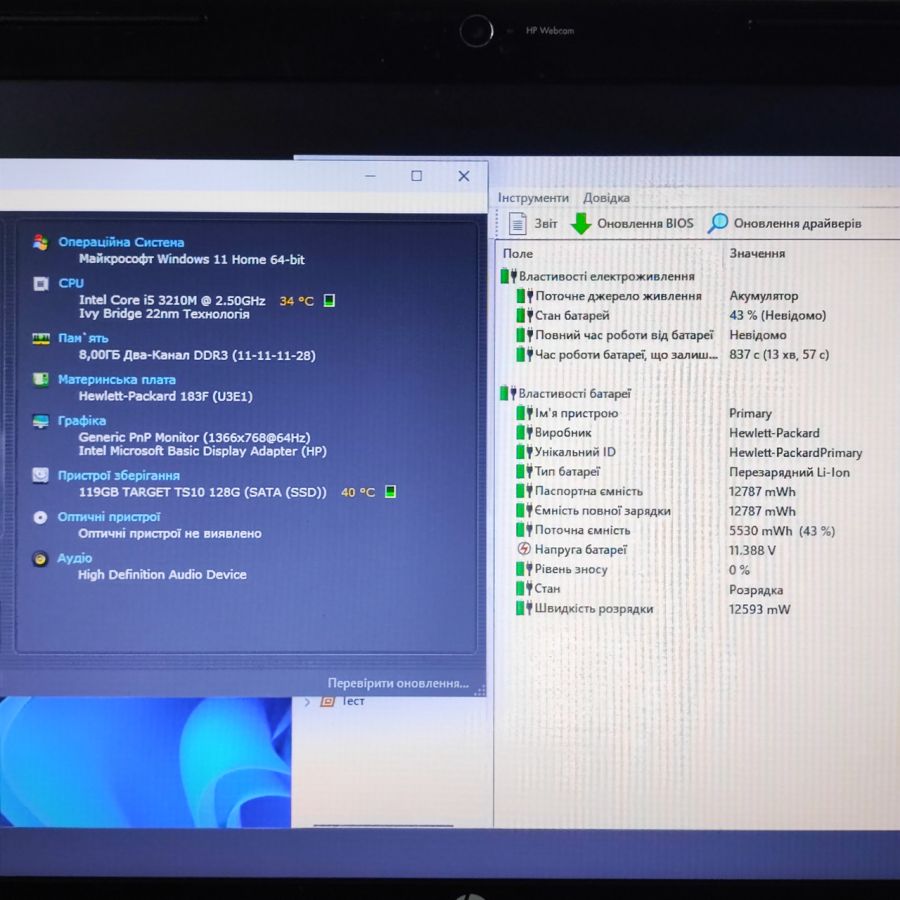Select the 11.388 V value
Viewport: 900px width, 900px height.
click(x=752, y=550)
